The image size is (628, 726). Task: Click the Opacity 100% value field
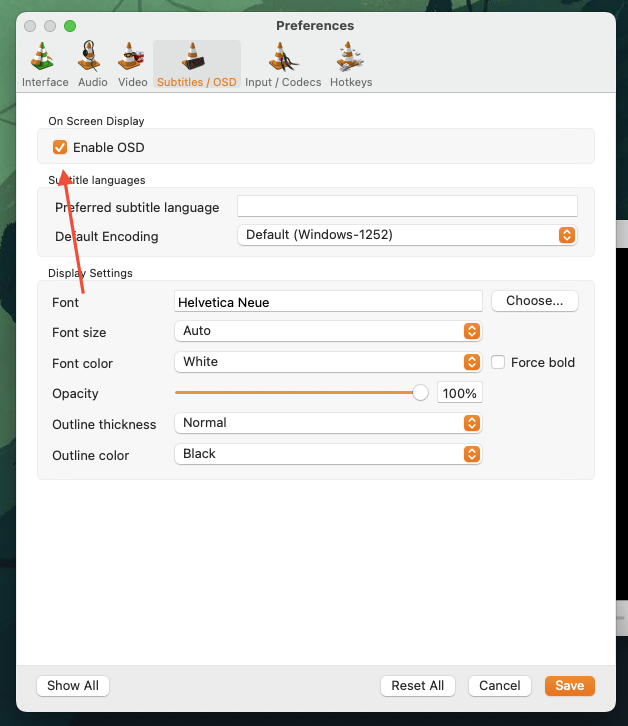pyautogui.click(x=459, y=393)
